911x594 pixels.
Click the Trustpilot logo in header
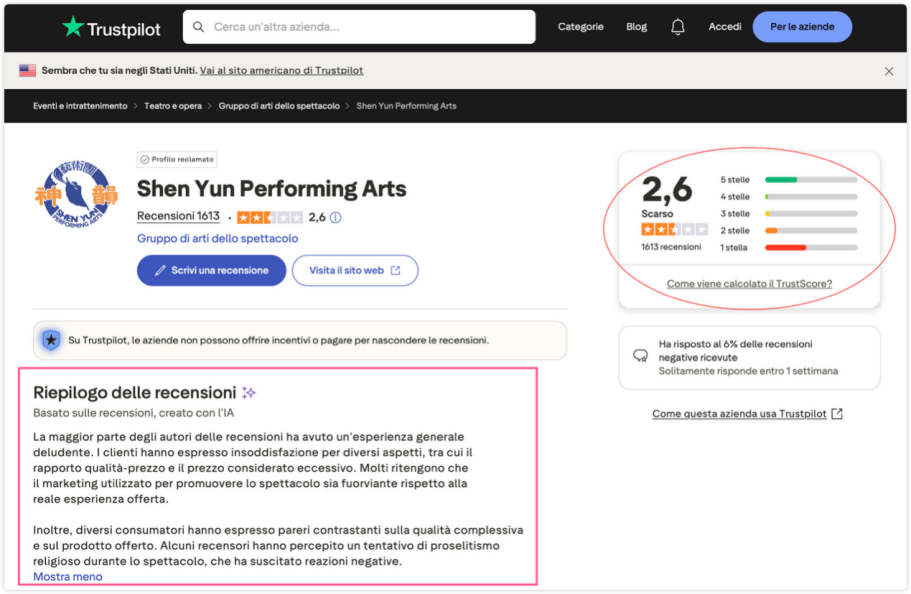tap(111, 28)
